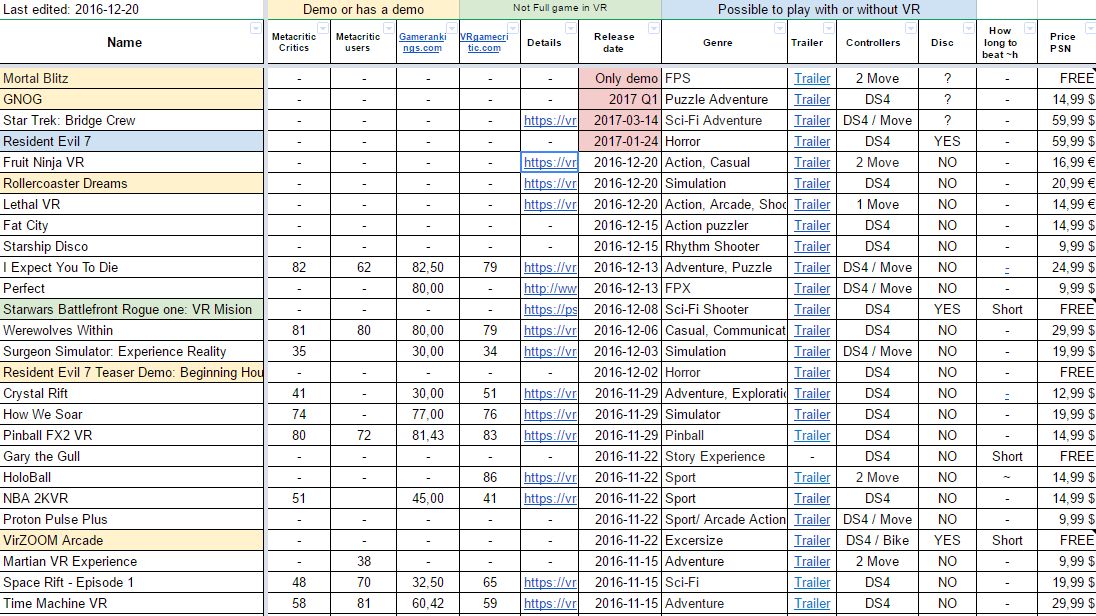1096x616 pixels.
Task: Open Trailer link for Star Trek: Bridge Crew
Action: click(x=812, y=120)
